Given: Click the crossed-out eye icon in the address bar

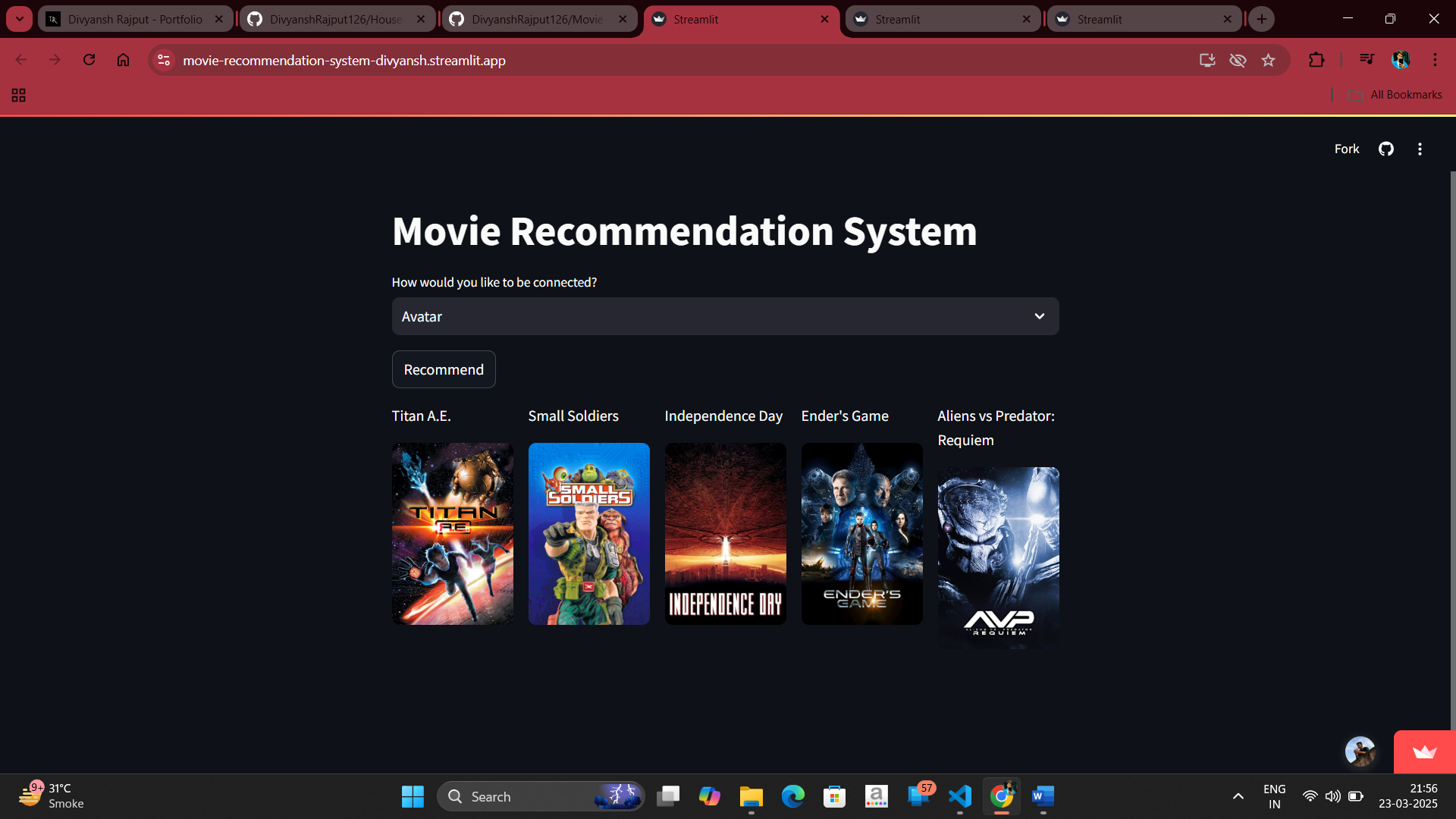Looking at the screenshot, I should coord(1238,60).
